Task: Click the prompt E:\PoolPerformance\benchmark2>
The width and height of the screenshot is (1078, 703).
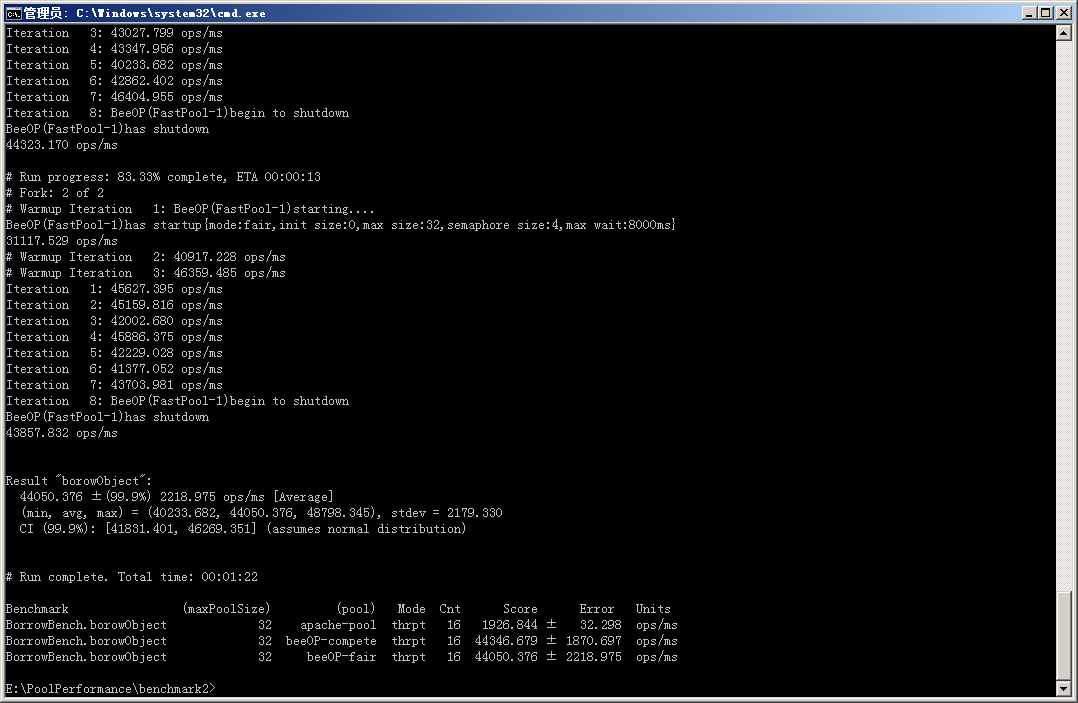Action: point(110,689)
